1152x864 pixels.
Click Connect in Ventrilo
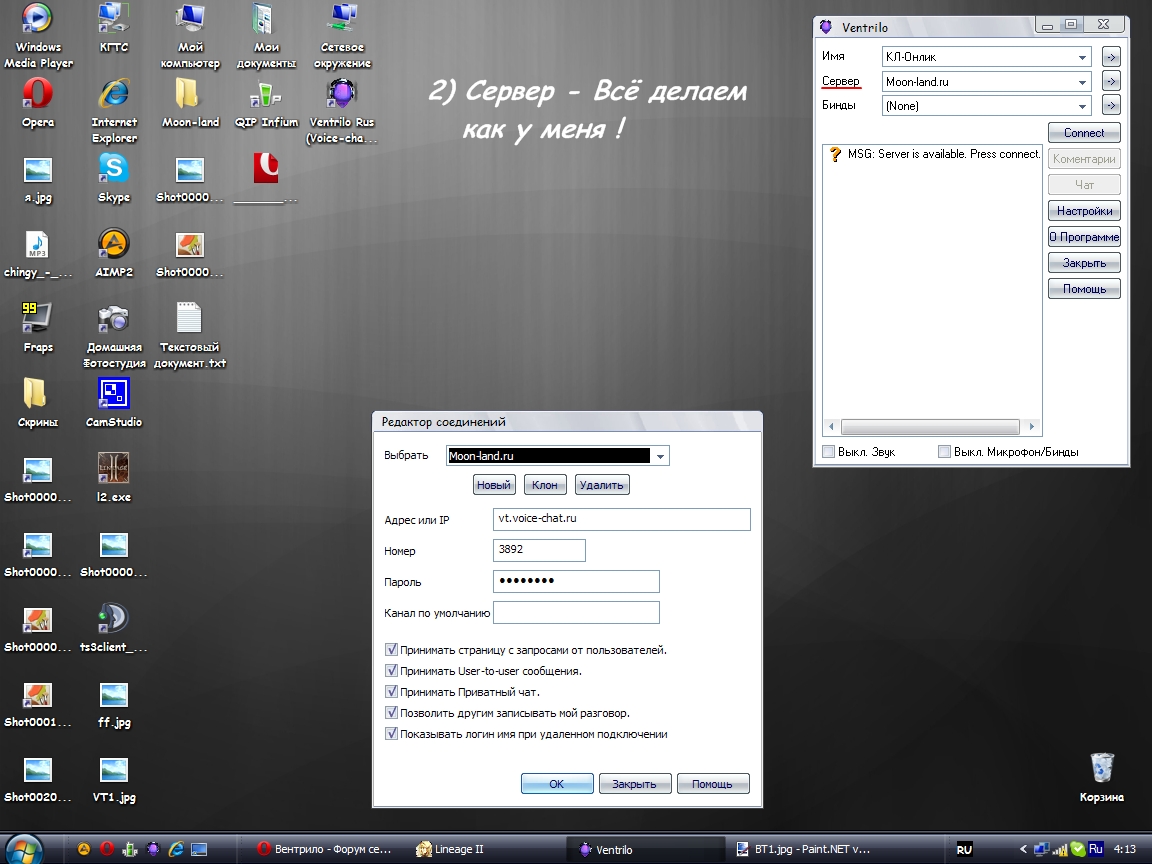[x=1084, y=133]
